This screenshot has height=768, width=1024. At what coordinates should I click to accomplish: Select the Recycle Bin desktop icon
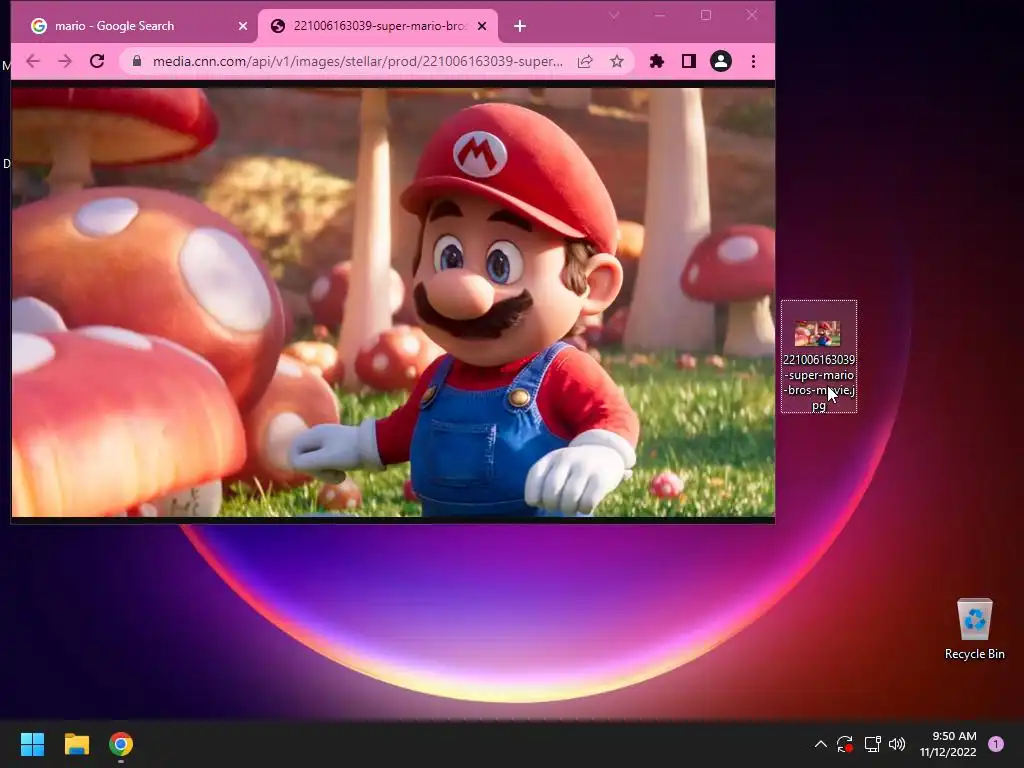click(974, 629)
